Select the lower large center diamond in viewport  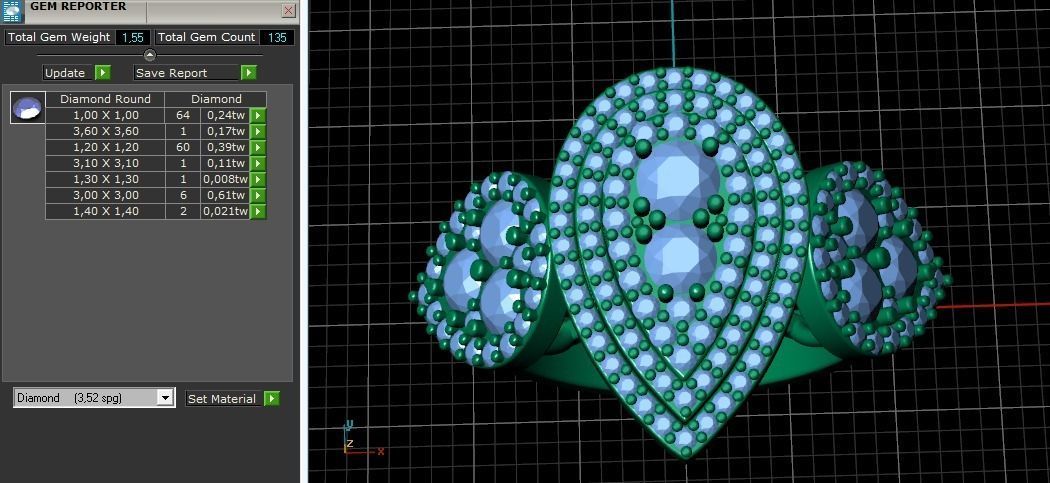point(678,257)
